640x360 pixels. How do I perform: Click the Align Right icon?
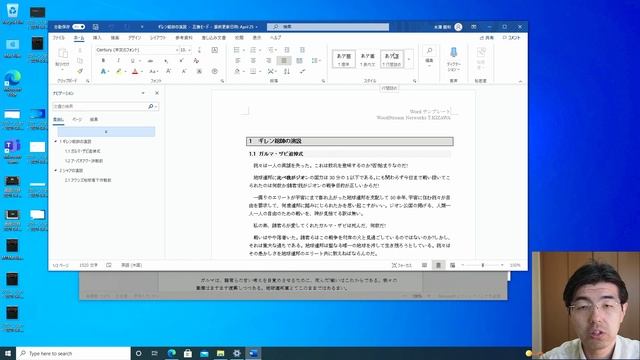point(268,60)
